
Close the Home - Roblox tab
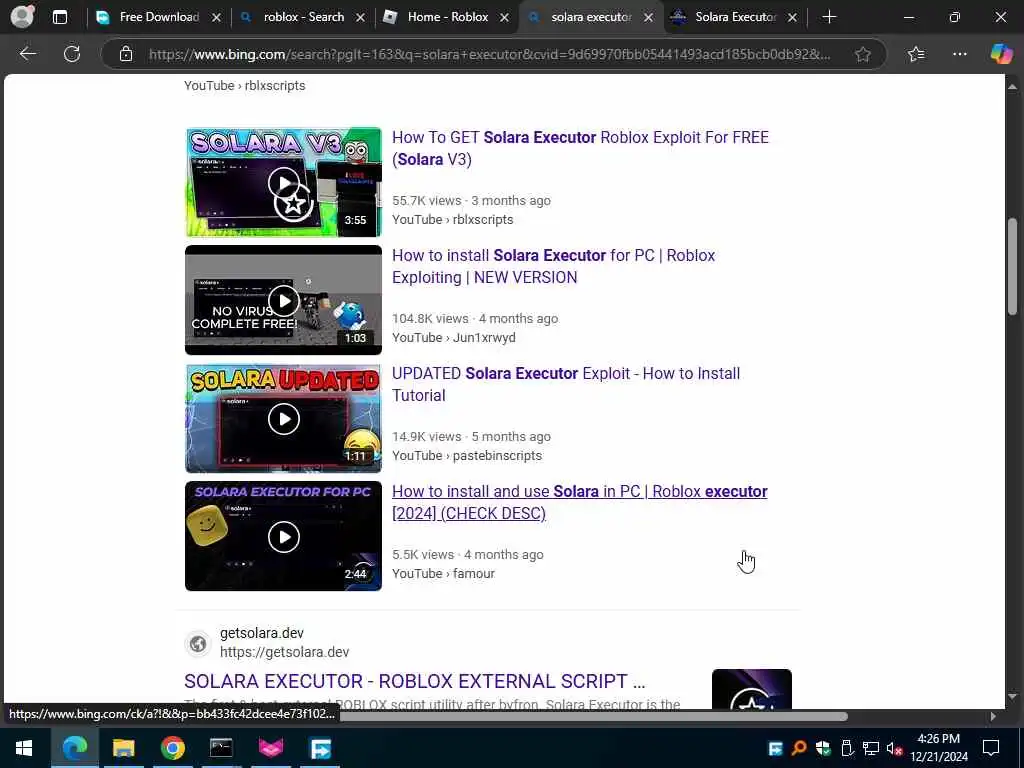click(504, 18)
